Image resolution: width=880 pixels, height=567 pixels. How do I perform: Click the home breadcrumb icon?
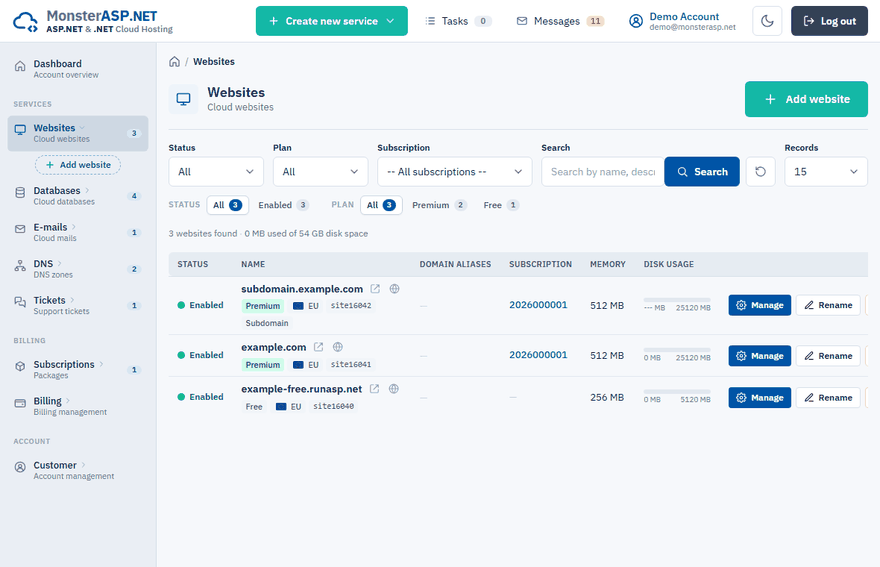point(175,62)
